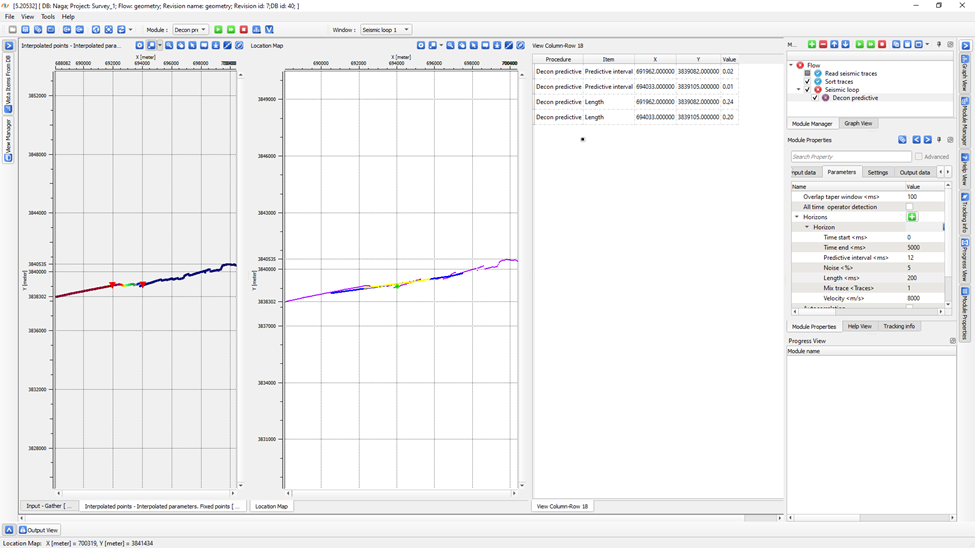Click the green run button in main toolbar
Screen dimensions: 975x548
219,30
